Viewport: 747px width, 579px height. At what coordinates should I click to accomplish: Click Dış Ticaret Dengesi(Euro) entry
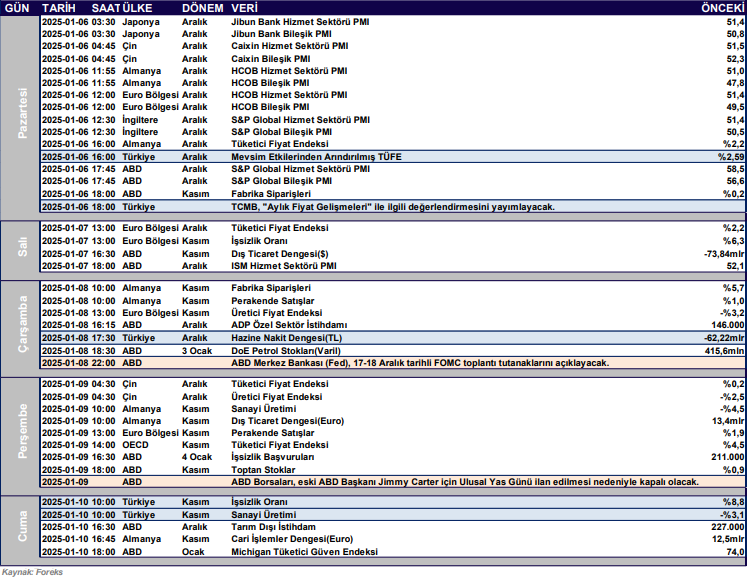tap(287, 421)
